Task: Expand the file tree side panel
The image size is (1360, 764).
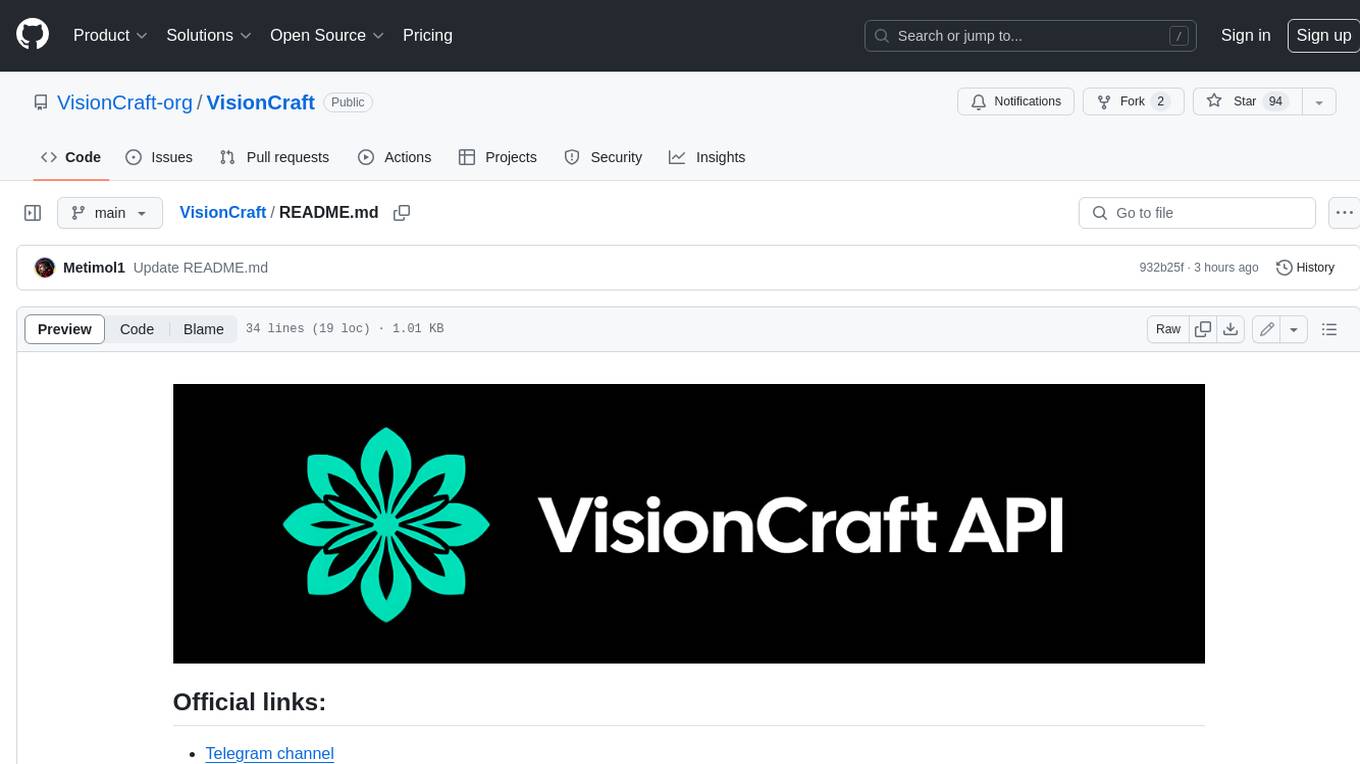Action: point(33,213)
